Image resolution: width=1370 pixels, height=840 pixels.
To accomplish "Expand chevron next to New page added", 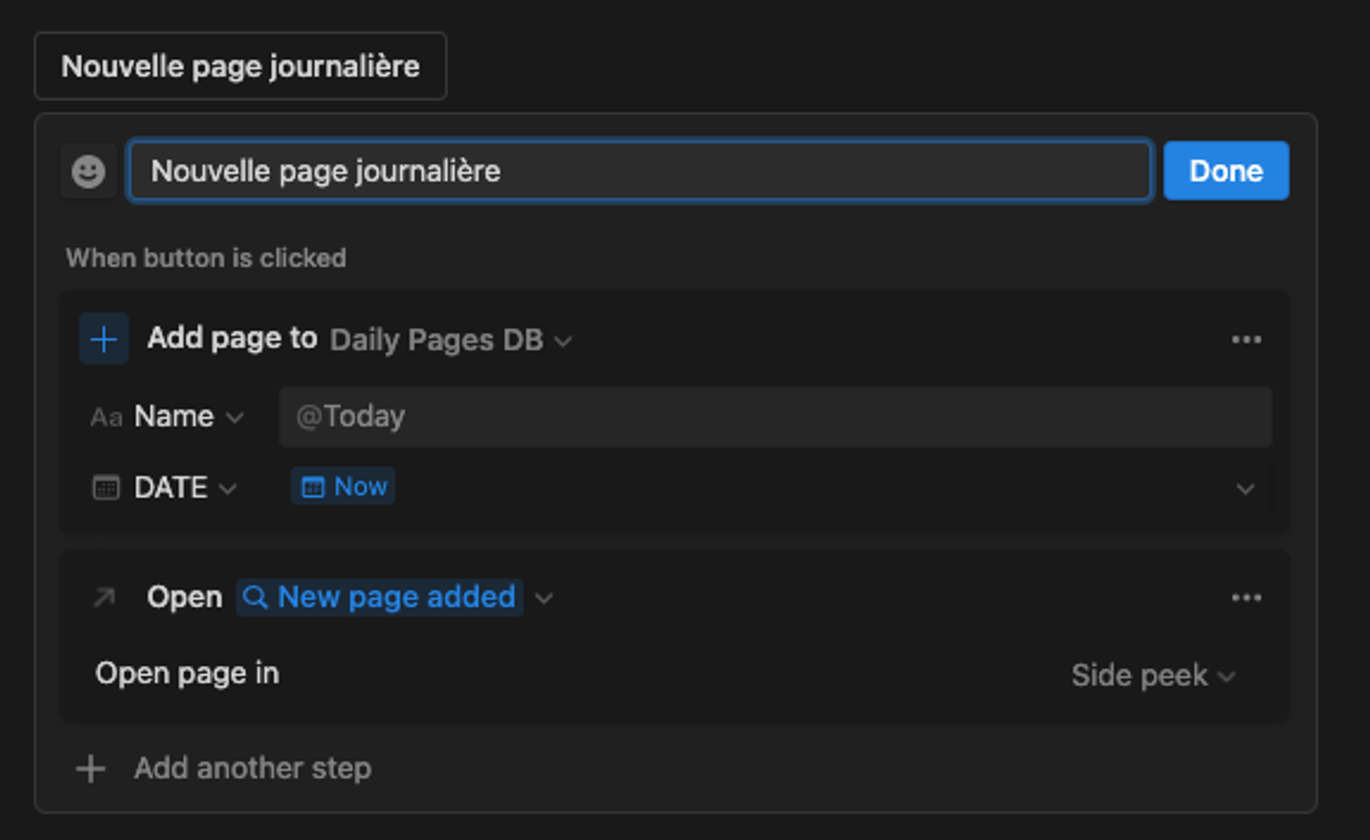I will coord(544,598).
